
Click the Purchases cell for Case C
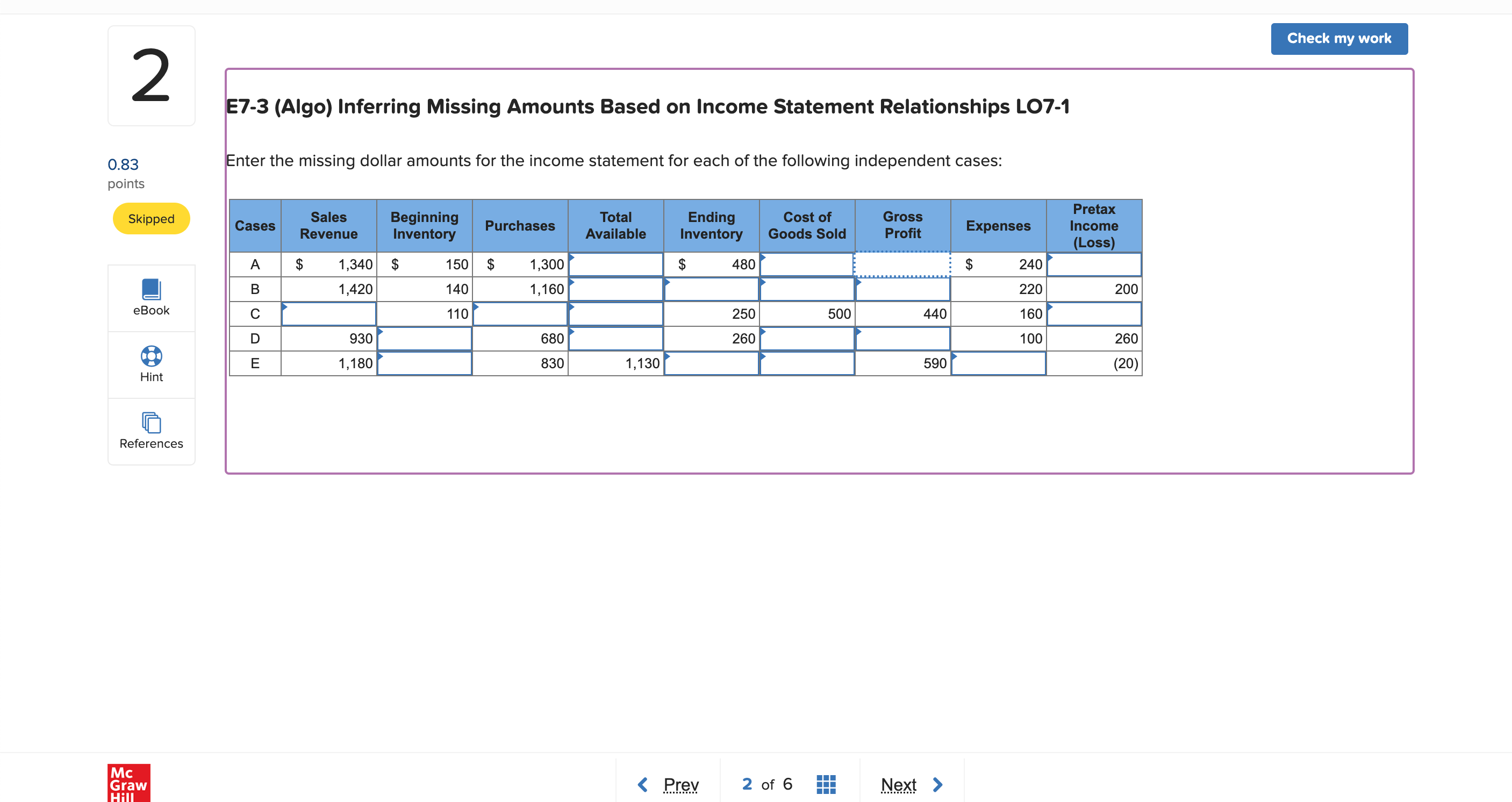point(520,313)
